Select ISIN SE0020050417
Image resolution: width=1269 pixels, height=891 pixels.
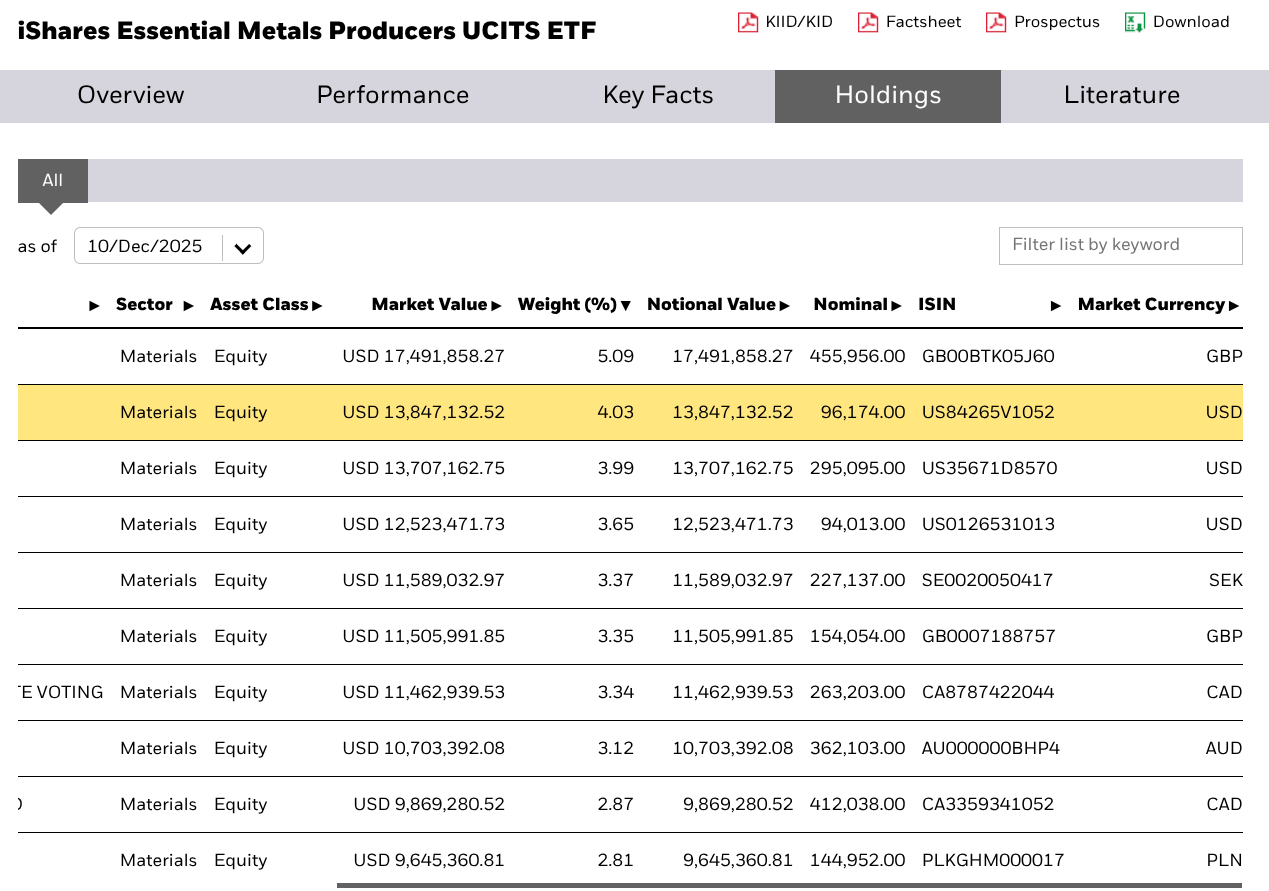pos(987,581)
